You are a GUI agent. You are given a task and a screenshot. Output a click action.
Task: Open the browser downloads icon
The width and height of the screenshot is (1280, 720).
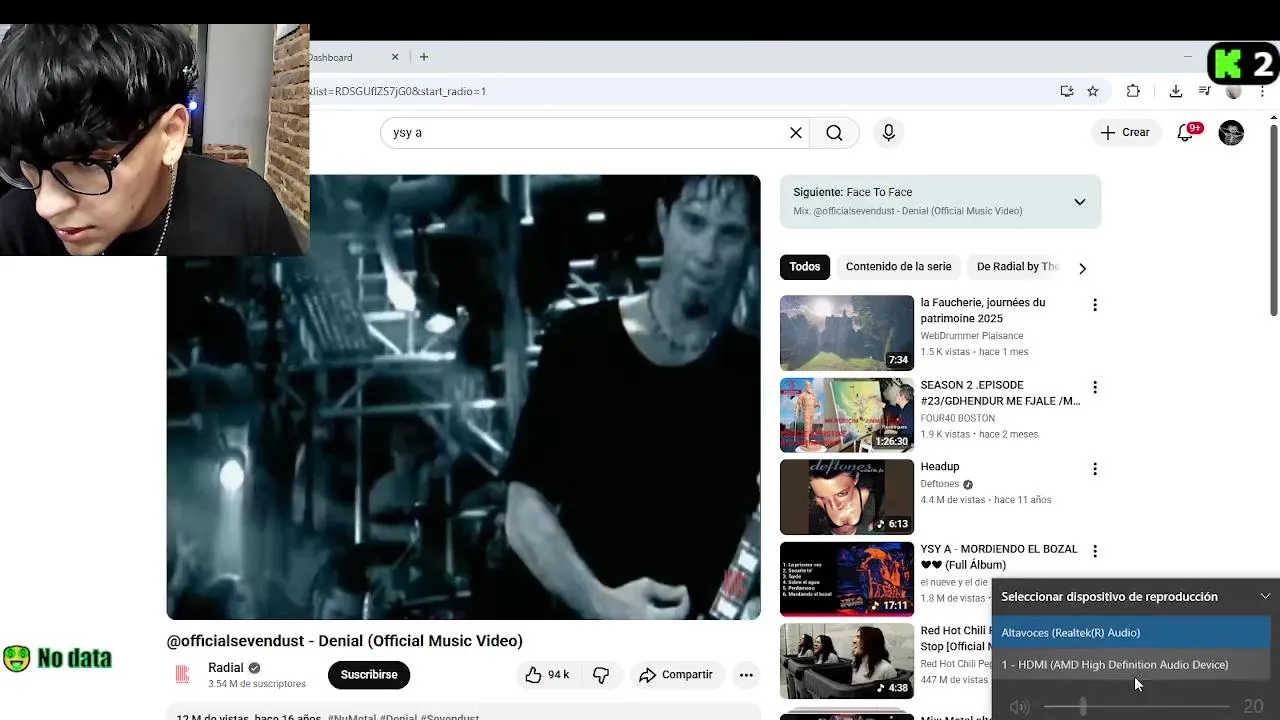tap(1176, 91)
